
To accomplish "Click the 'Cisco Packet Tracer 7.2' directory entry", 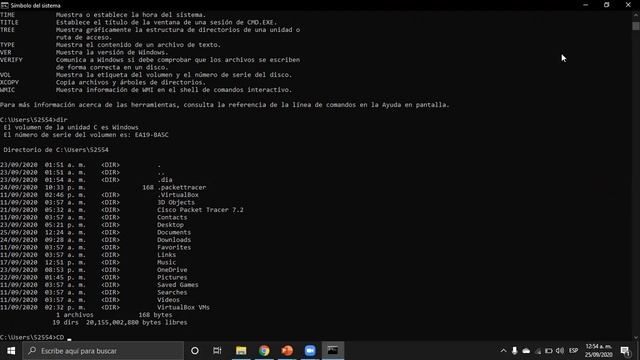I will tap(200, 210).
